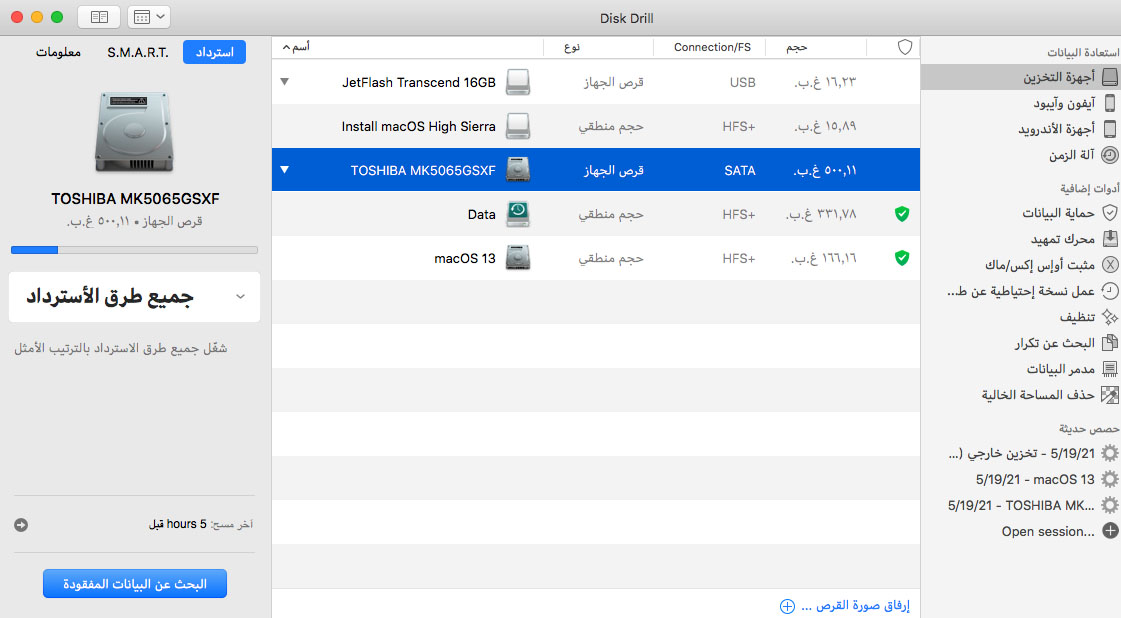Click the large TOSHIBA hard drive image

[134, 132]
